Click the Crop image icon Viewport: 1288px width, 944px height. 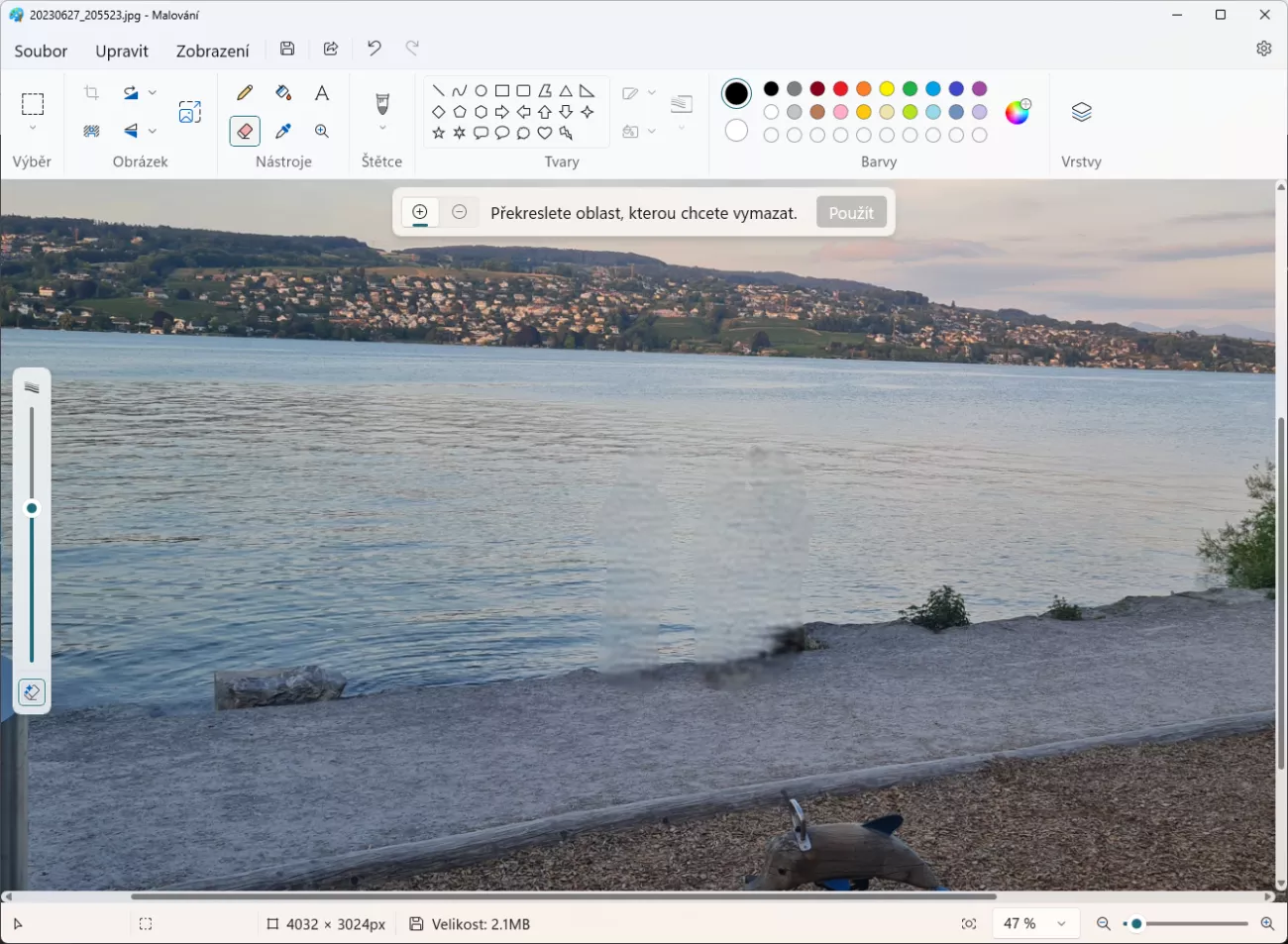coord(92,93)
